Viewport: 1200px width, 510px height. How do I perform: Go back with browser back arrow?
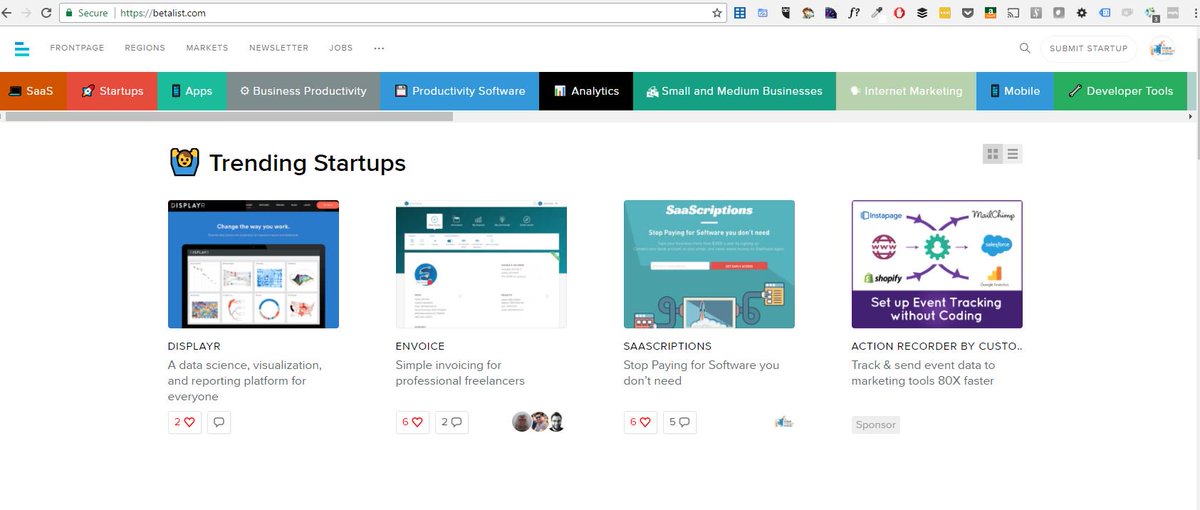(x=8, y=13)
